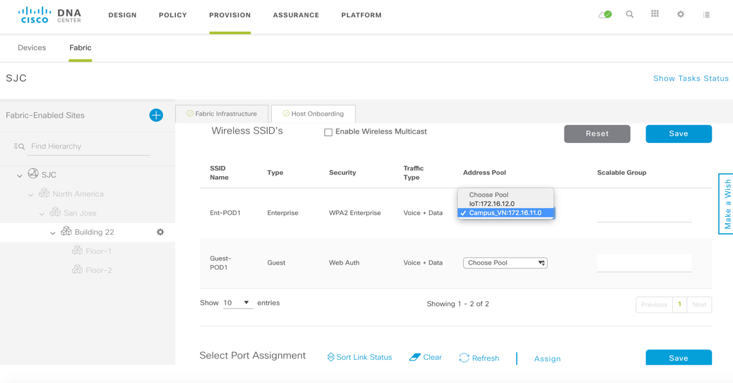The image size is (733, 383).
Task: Click the Guest-POD1 Scalable Group field
Action: (x=644, y=263)
